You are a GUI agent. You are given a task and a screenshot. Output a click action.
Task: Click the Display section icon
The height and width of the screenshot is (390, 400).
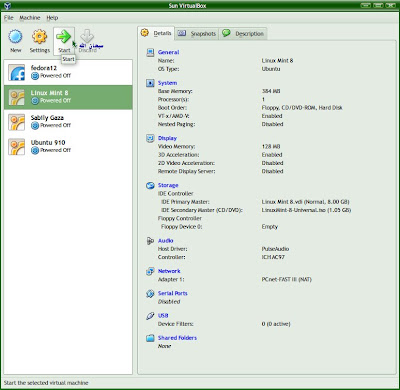click(x=150, y=138)
